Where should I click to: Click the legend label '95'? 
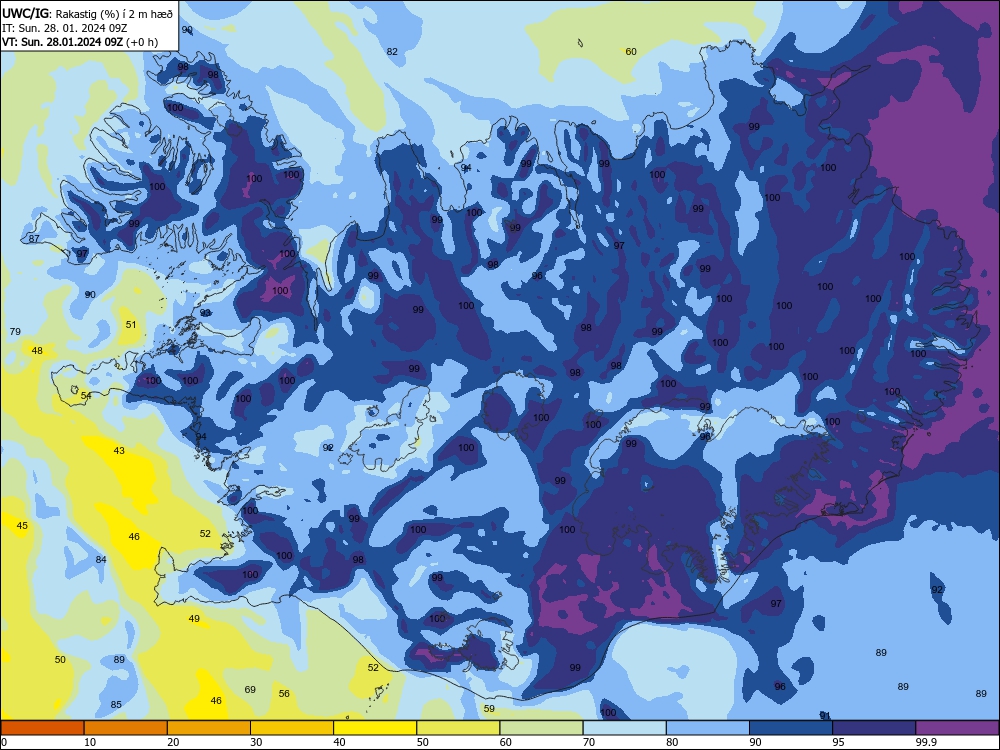pos(839,742)
